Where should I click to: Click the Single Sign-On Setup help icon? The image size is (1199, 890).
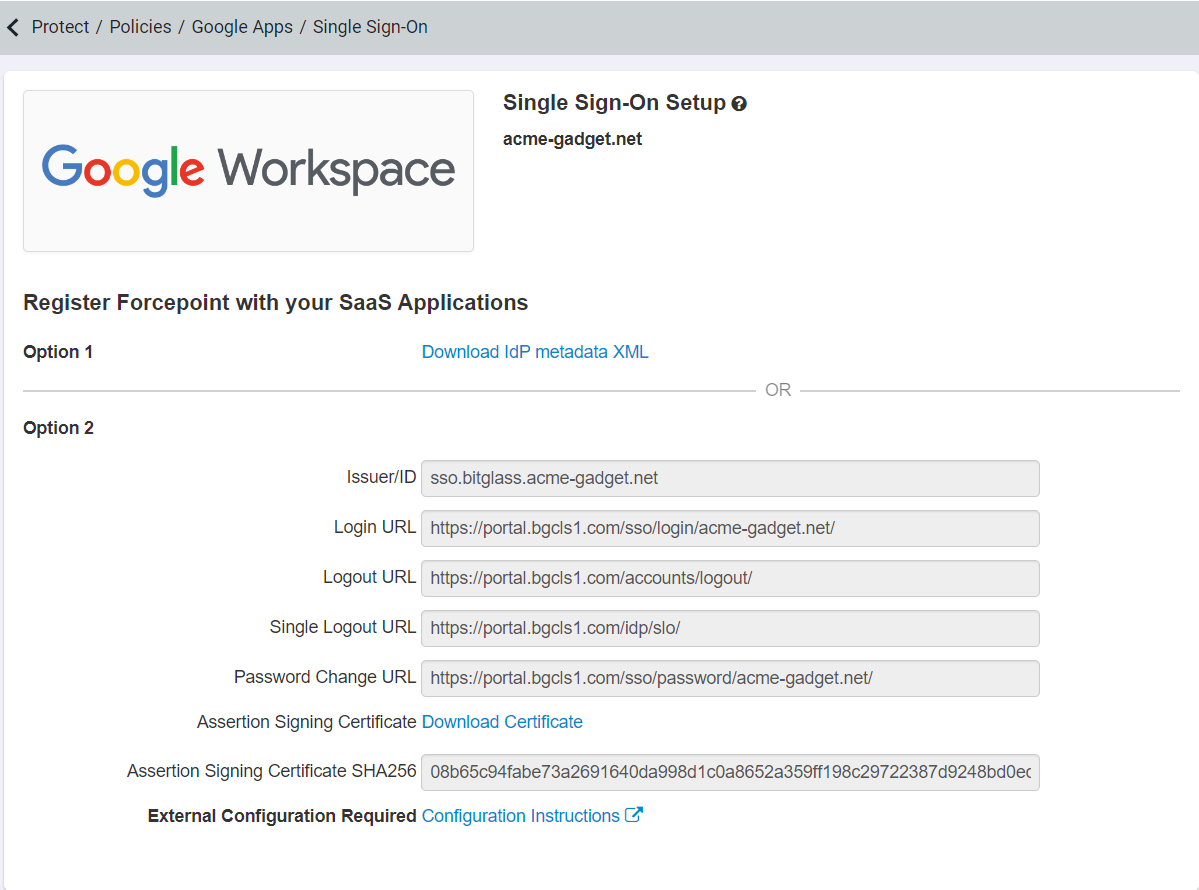tap(739, 104)
